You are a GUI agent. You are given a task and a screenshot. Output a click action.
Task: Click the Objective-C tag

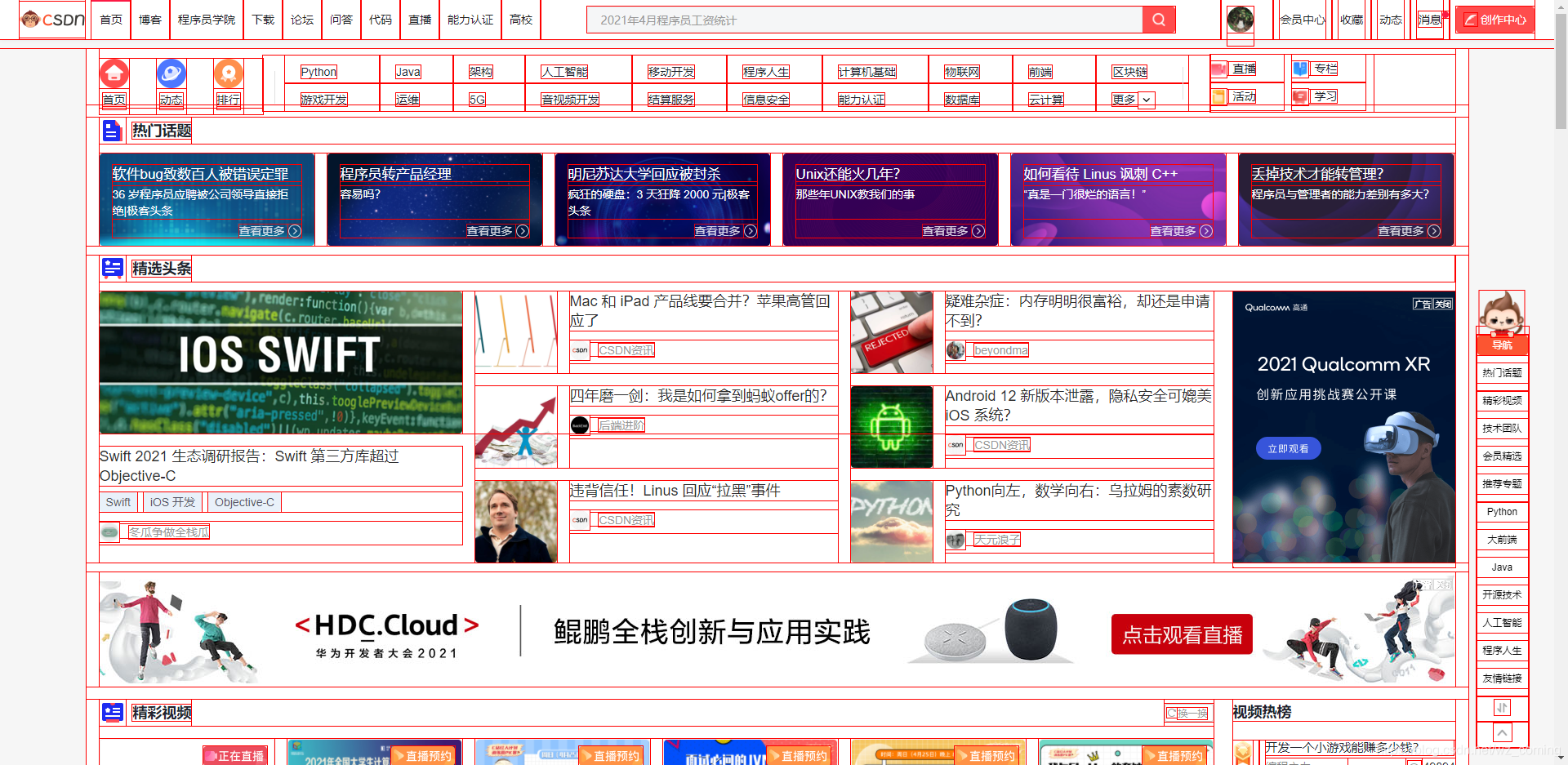point(244,502)
